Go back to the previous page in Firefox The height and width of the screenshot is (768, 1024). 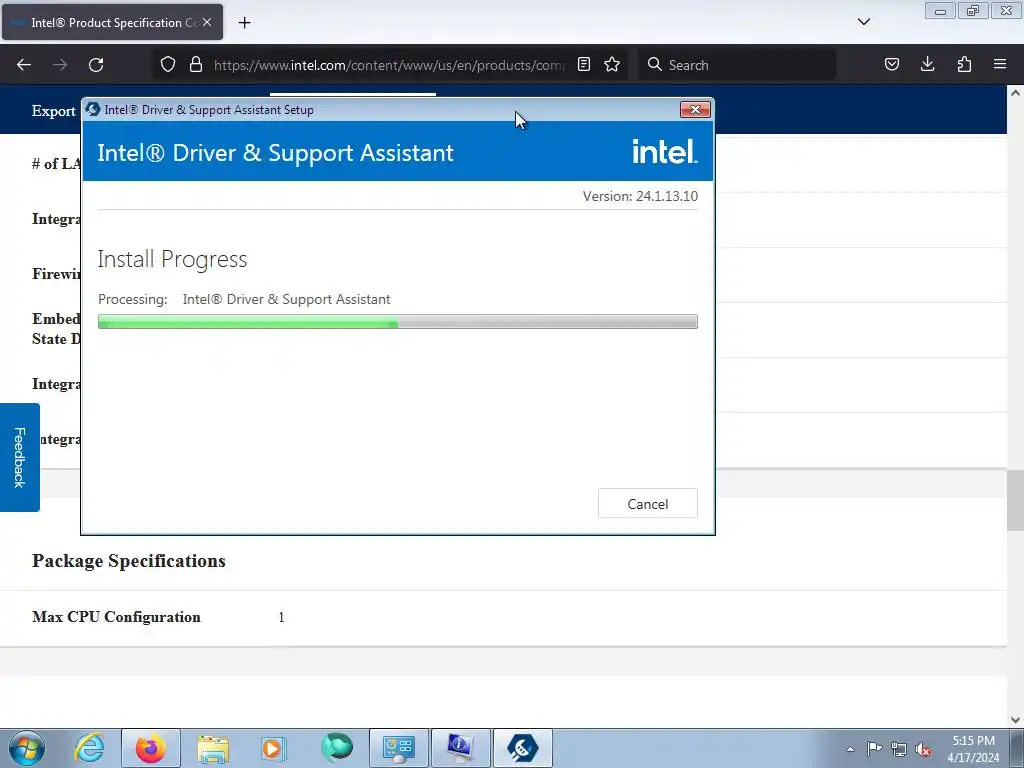point(24,65)
